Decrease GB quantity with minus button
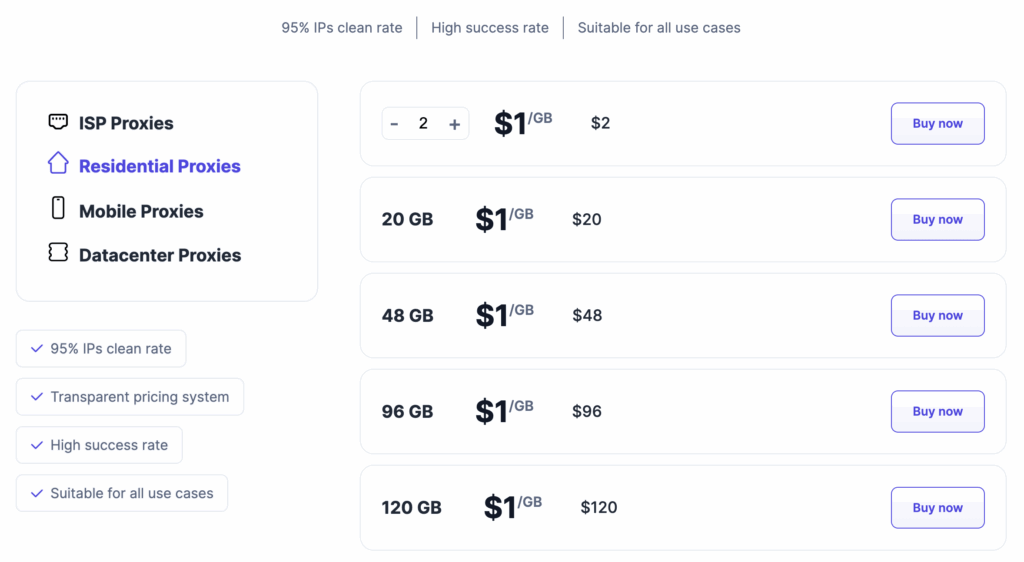 395,124
